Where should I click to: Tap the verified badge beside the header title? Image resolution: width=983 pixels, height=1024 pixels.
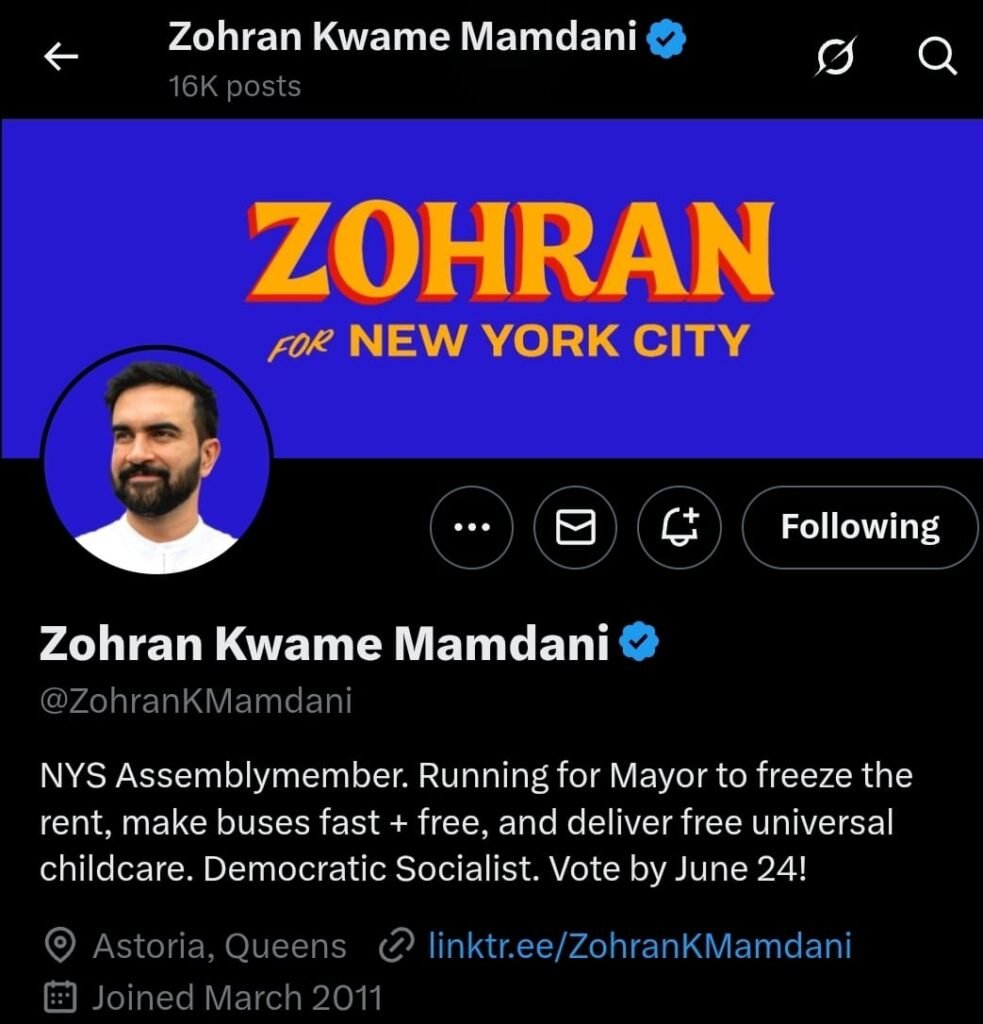point(666,39)
